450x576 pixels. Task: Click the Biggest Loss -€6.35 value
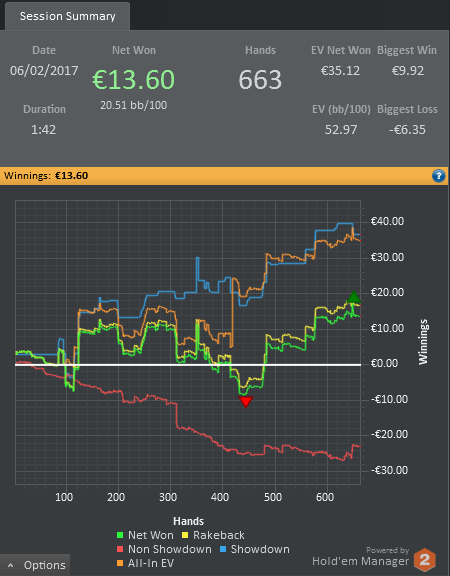407,130
